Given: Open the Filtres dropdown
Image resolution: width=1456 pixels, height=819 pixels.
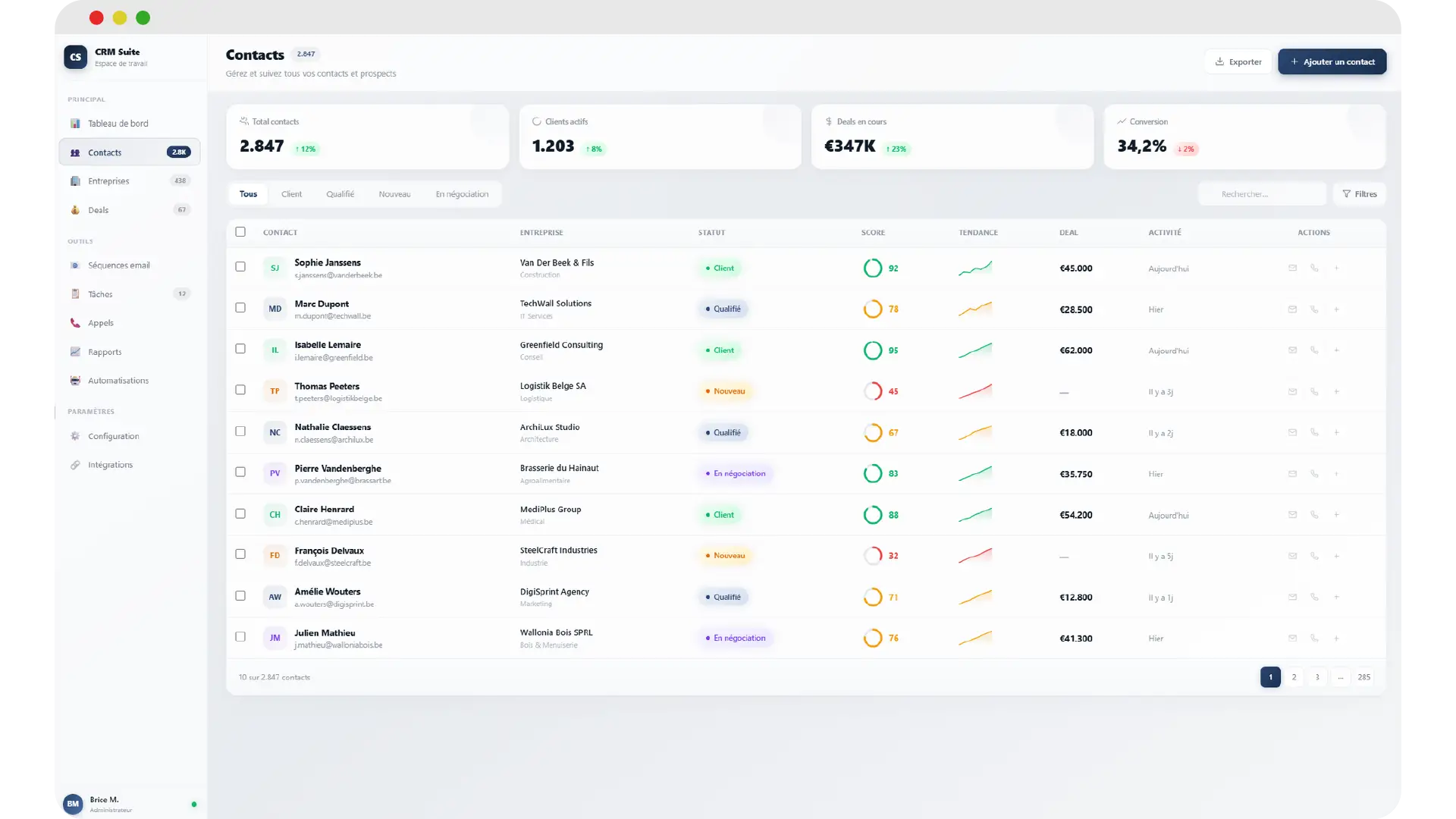Looking at the screenshot, I should coord(1359,194).
